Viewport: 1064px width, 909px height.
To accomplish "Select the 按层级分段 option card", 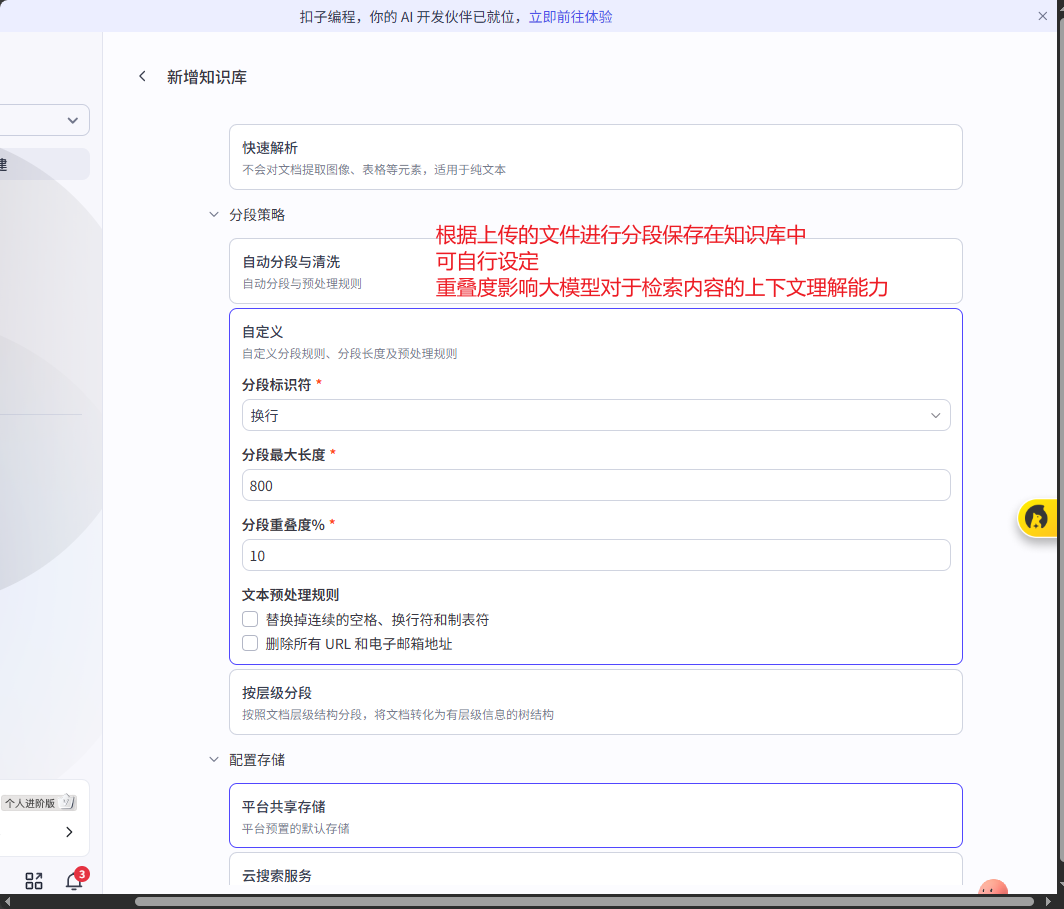I will 595,702.
